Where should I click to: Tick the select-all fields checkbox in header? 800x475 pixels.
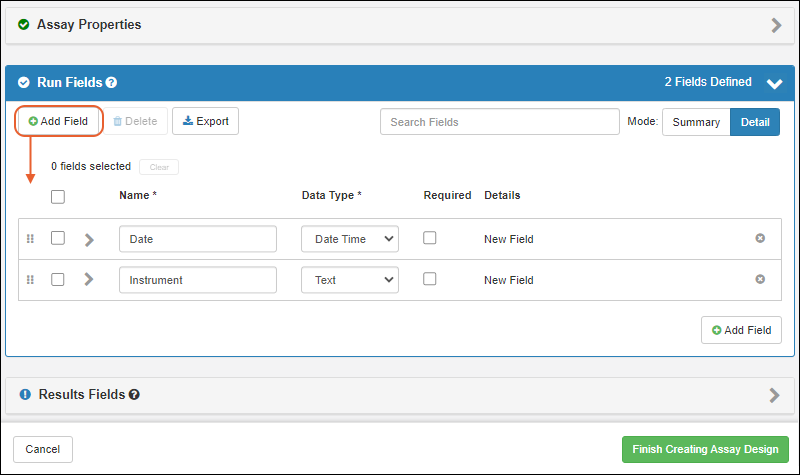tap(58, 197)
